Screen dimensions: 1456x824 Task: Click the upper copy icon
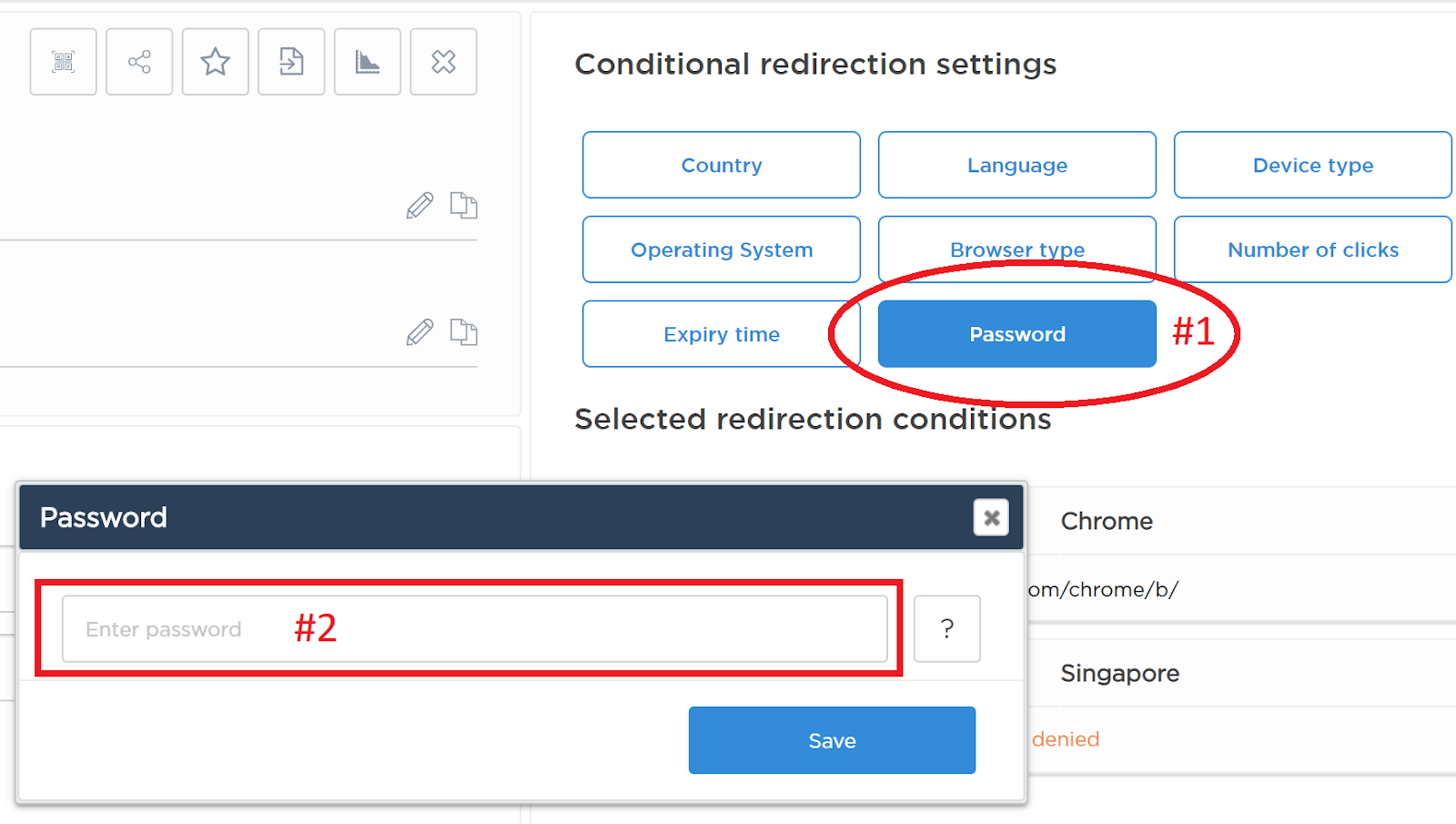(x=463, y=205)
